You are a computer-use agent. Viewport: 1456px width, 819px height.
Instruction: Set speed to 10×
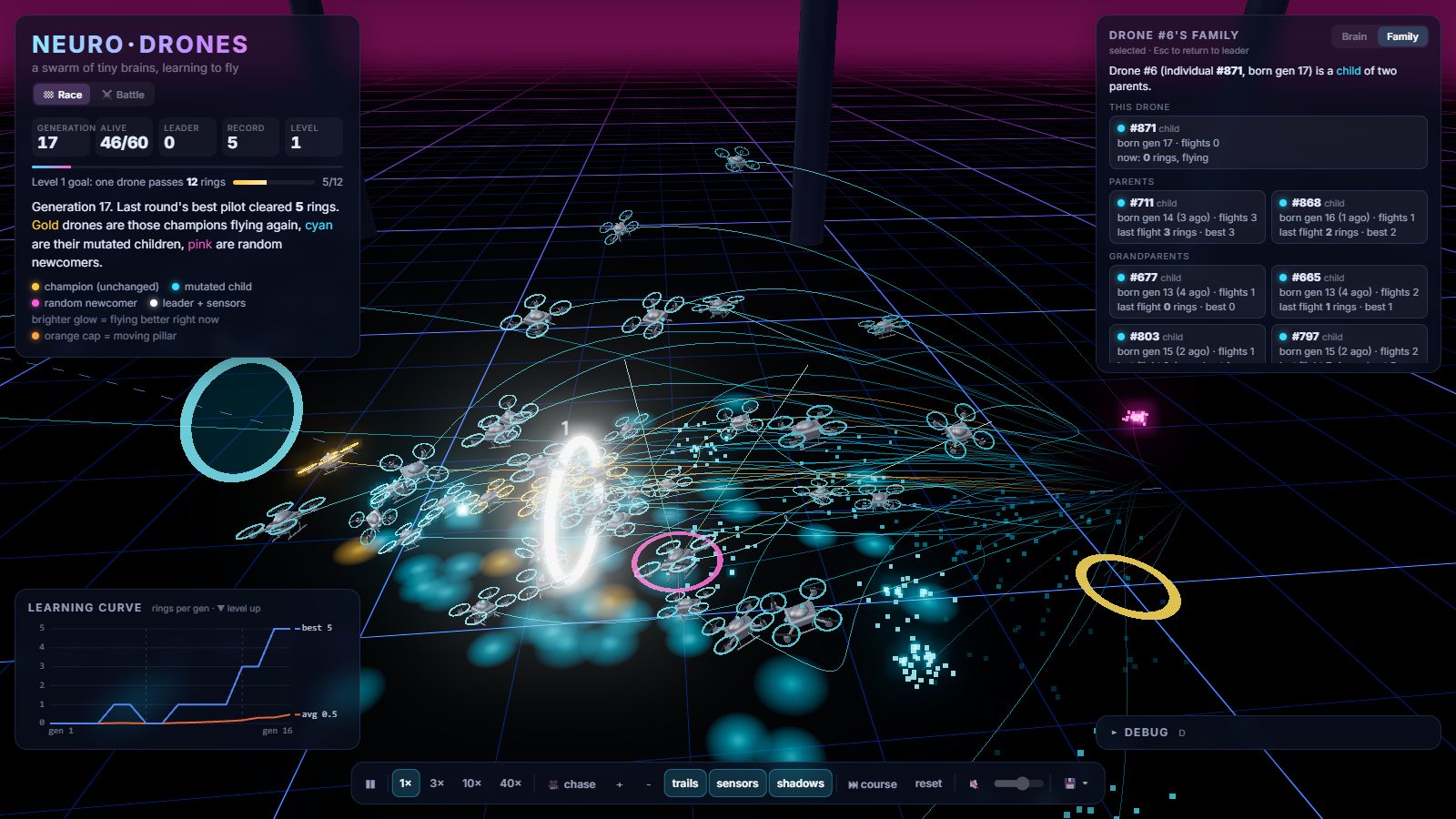tap(471, 784)
